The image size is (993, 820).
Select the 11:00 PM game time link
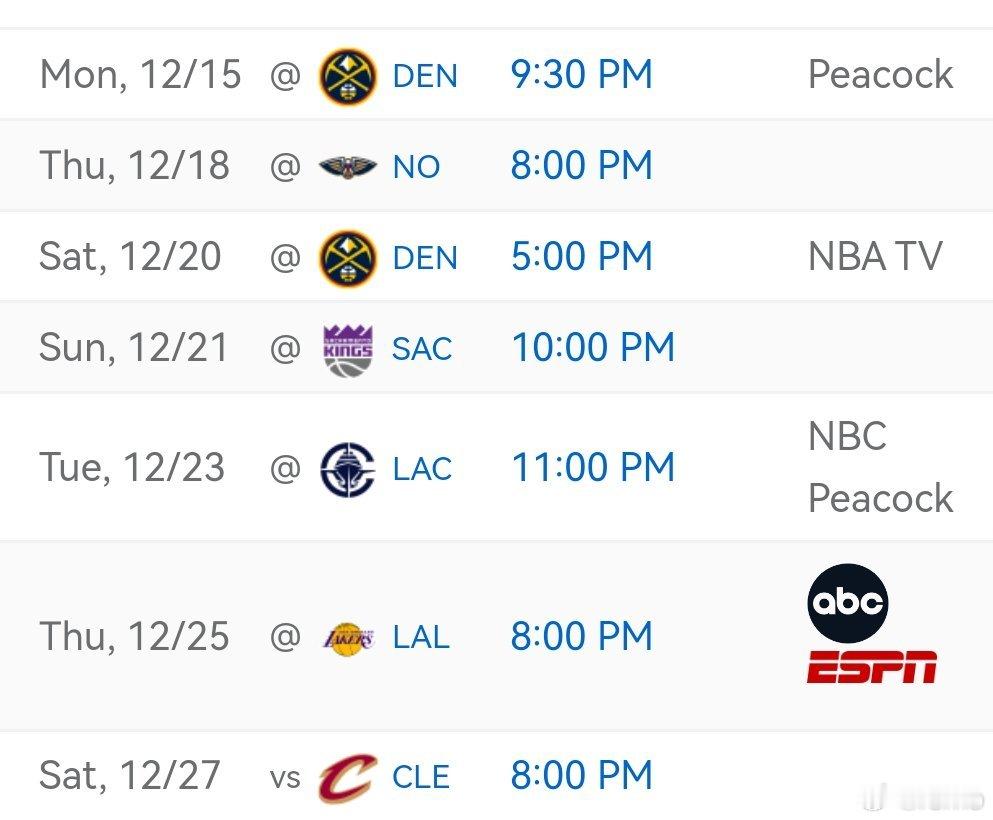593,467
